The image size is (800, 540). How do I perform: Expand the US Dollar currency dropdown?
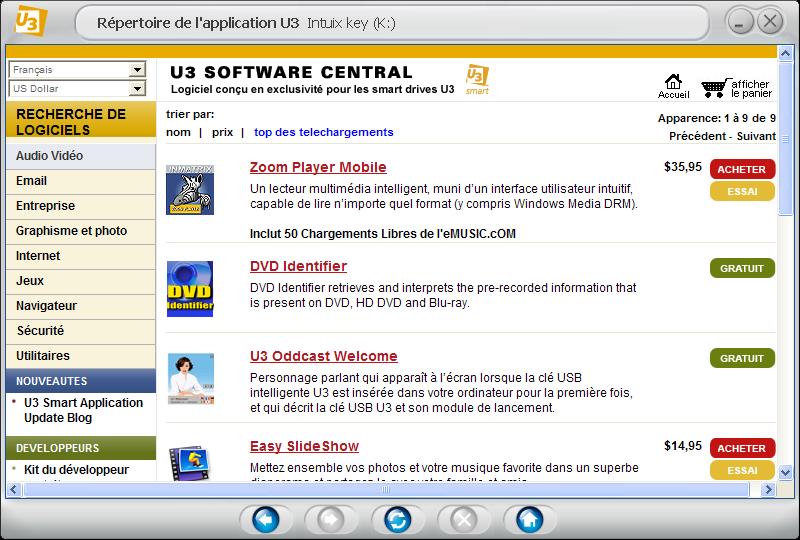(137, 88)
